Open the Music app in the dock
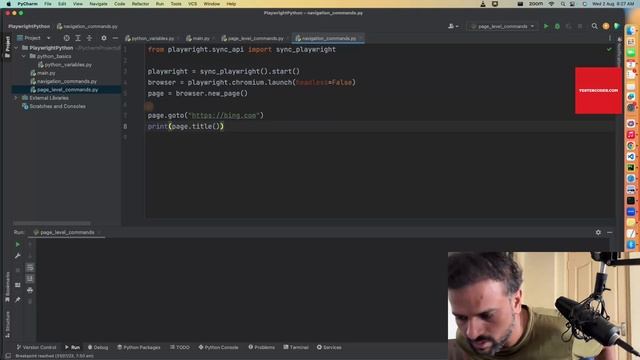640x360 pixels. (x=631, y=135)
